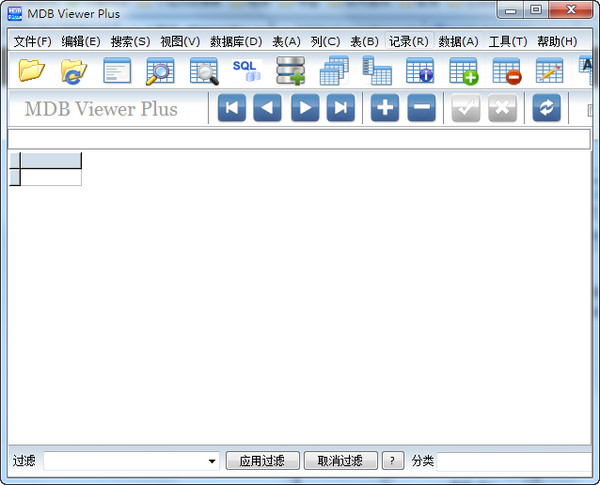
Task: Click the delete table icon with red minus
Action: 507,70
